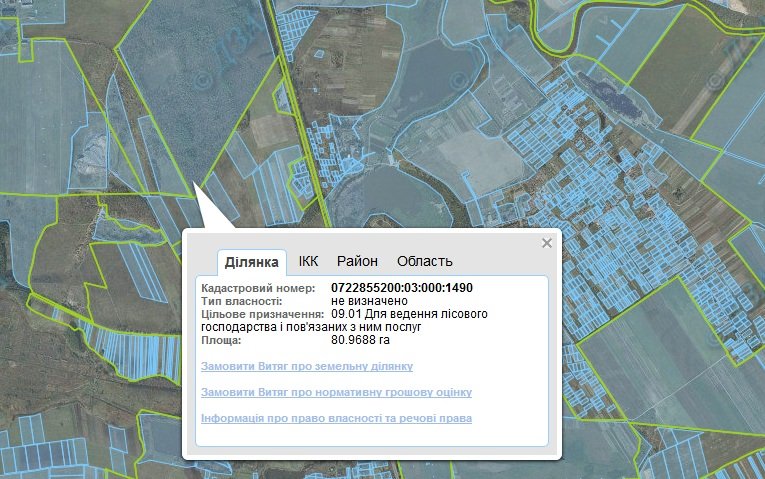Click the popup's white pointer arrow tip

click(198, 184)
